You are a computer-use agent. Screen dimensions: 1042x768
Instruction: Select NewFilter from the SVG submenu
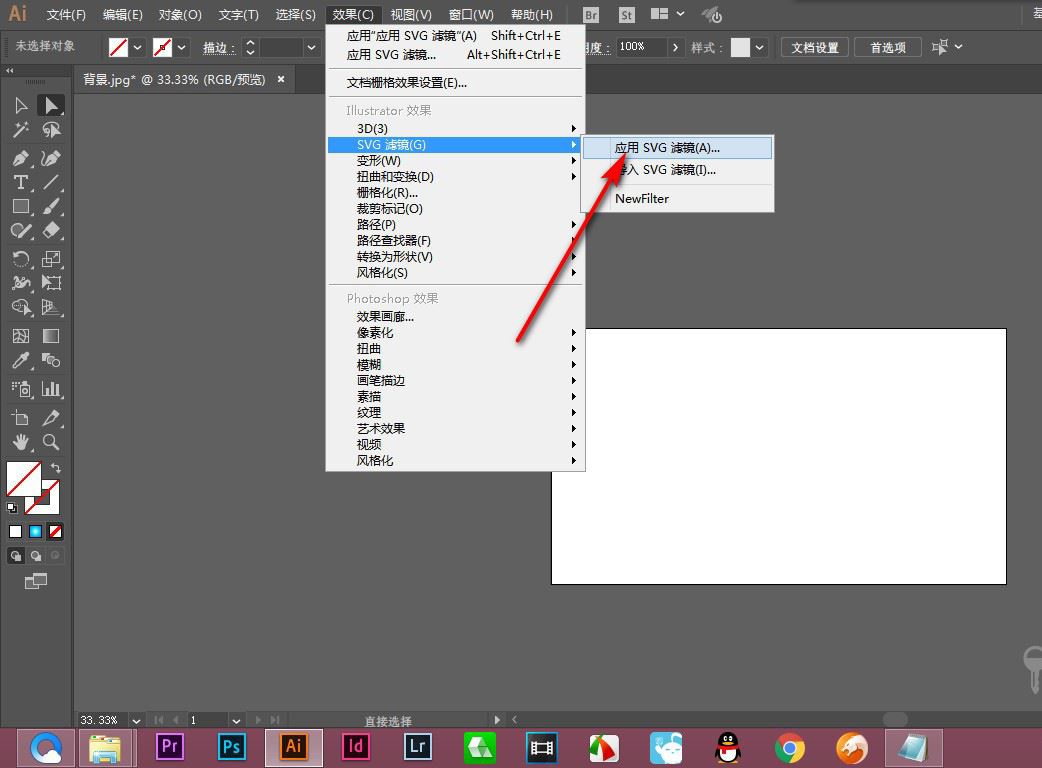642,199
